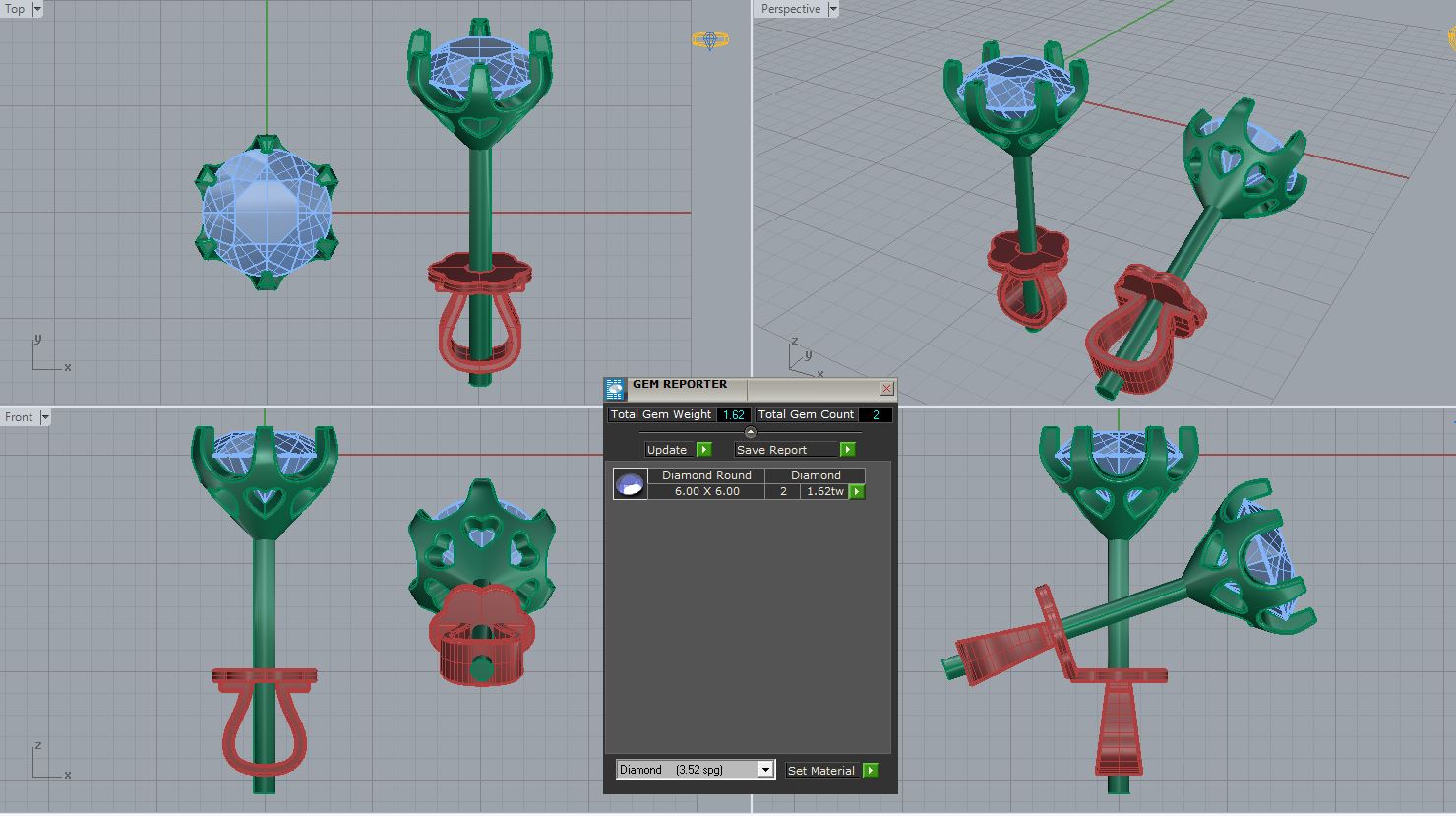Click the Gem Reporter panel icon
The height and width of the screenshot is (816, 1456).
point(615,389)
